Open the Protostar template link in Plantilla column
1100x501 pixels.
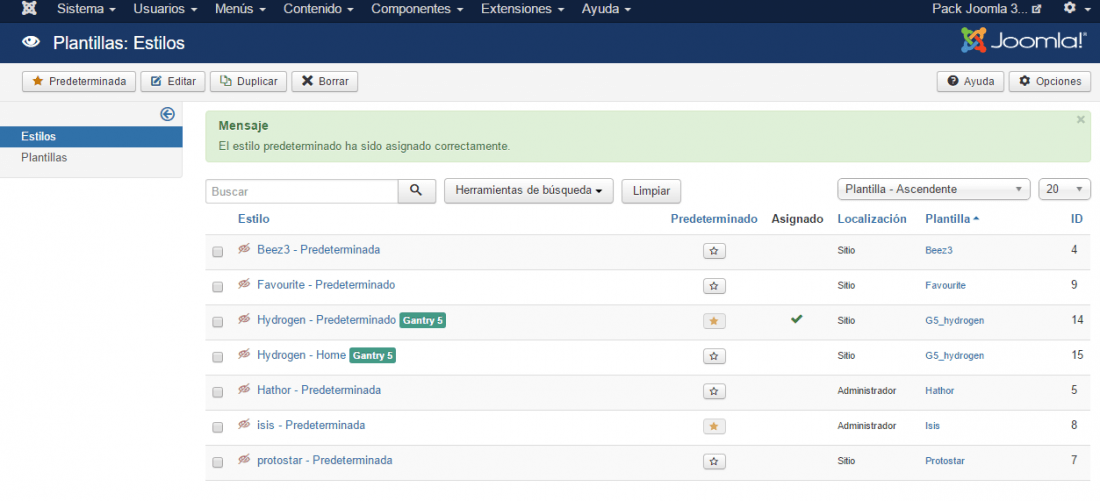pyautogui.click(x=945, y=461)
